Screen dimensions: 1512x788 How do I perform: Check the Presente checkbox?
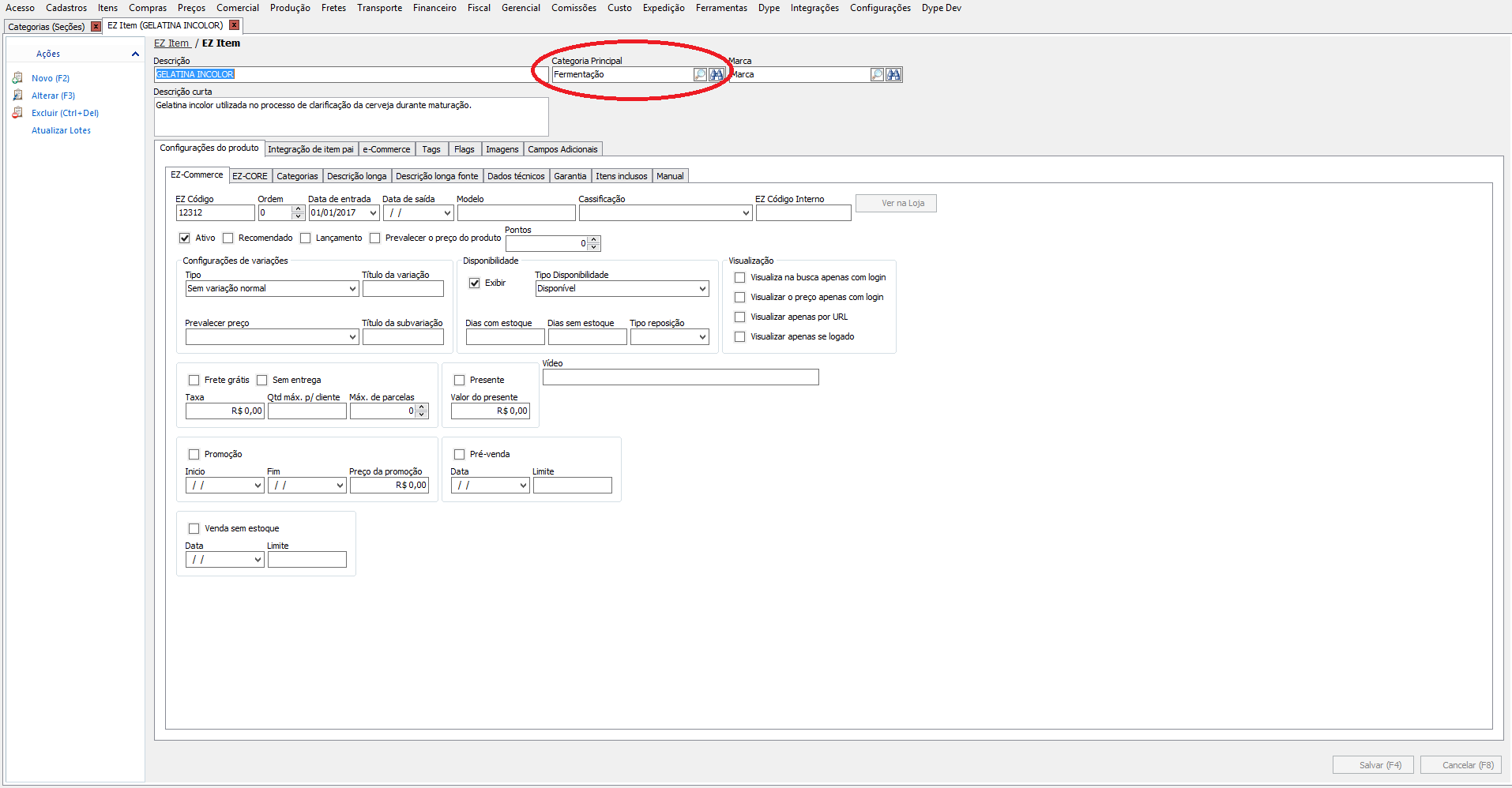pos(460,380)
